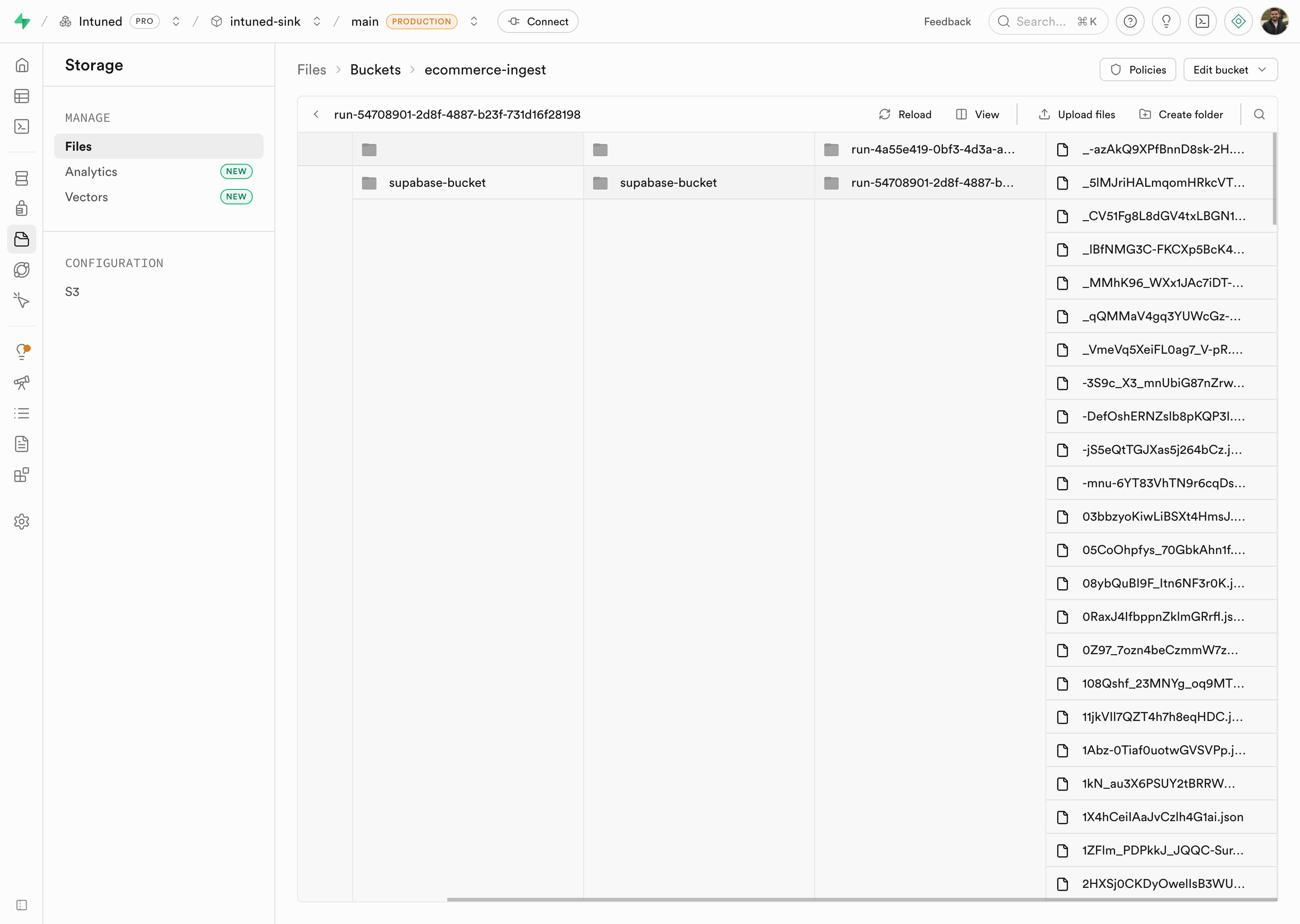Image resolution: width=1300 pixels, height=924 pixels.
Task: Open the Policies button
Action: 1137,69
